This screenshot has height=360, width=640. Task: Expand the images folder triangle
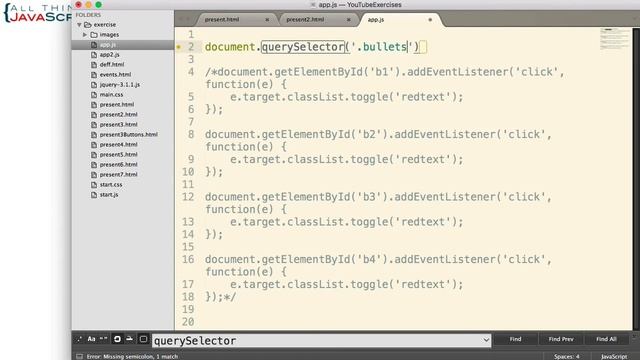pos(85,35)
